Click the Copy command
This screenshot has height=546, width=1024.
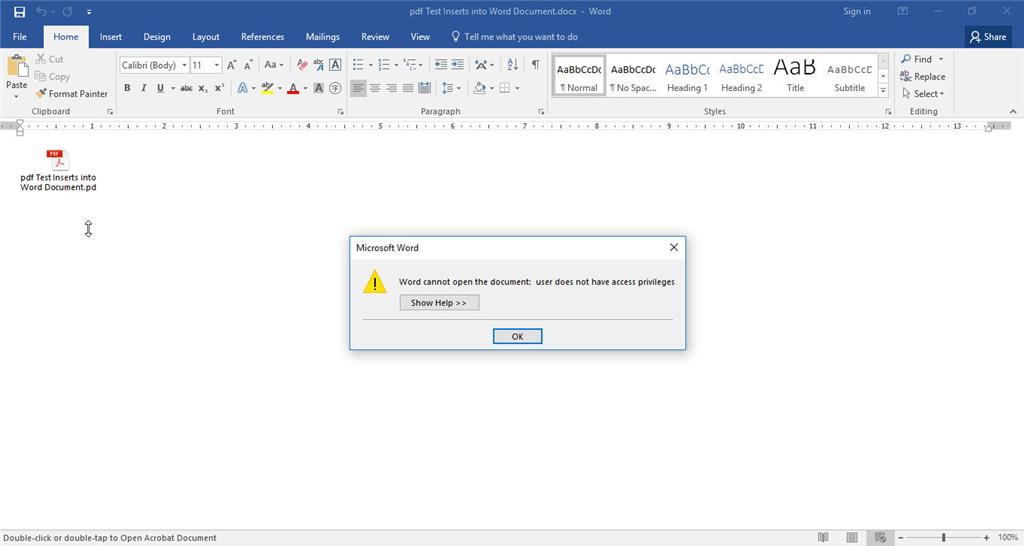(52, 76)
